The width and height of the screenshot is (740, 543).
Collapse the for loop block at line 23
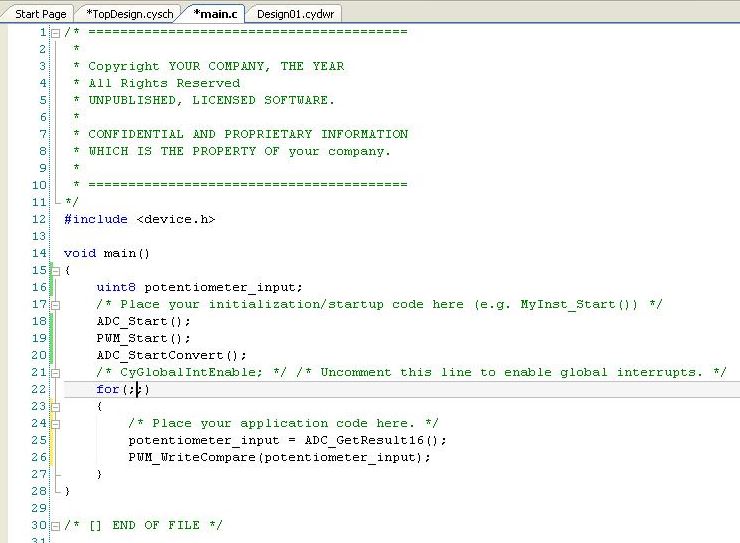tap(55, 406)
